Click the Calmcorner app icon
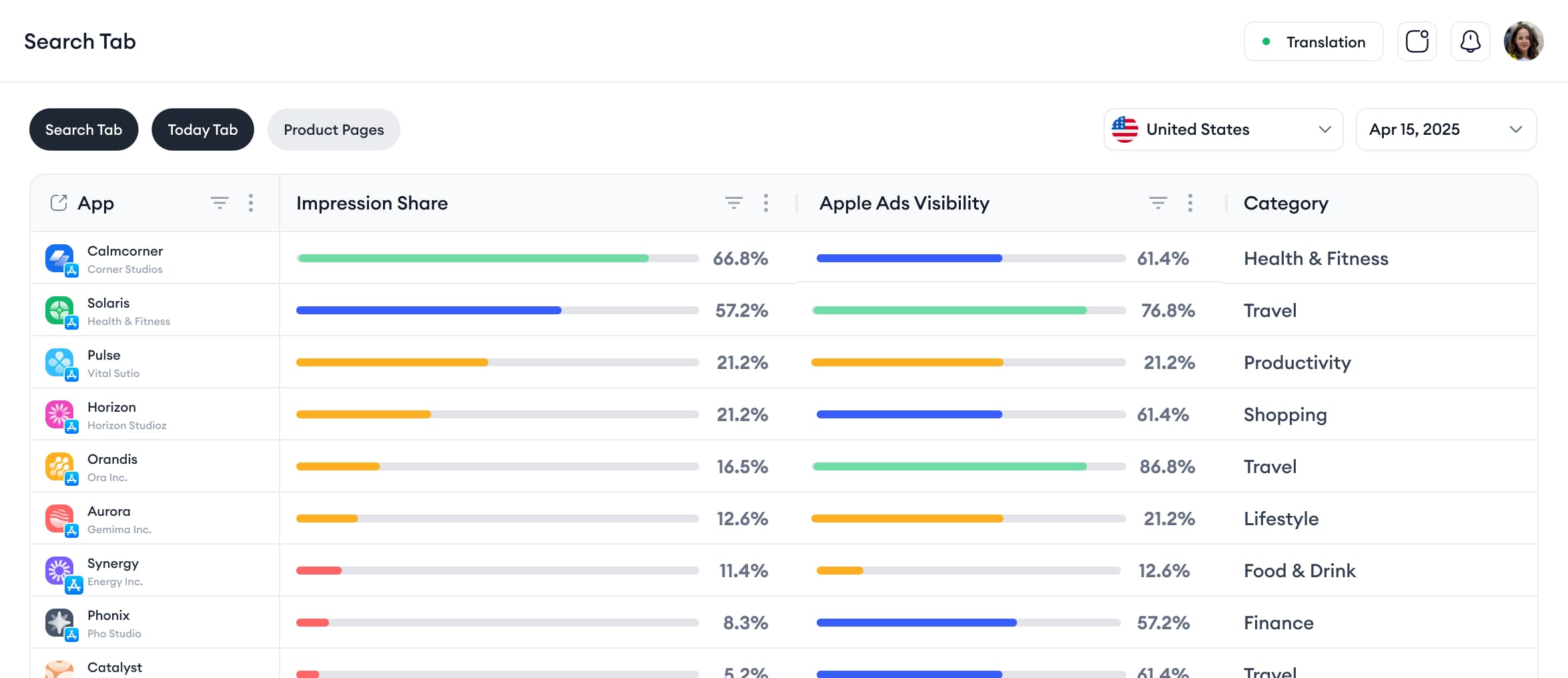This screenshot has width=1568, height=678. [60, 258]
